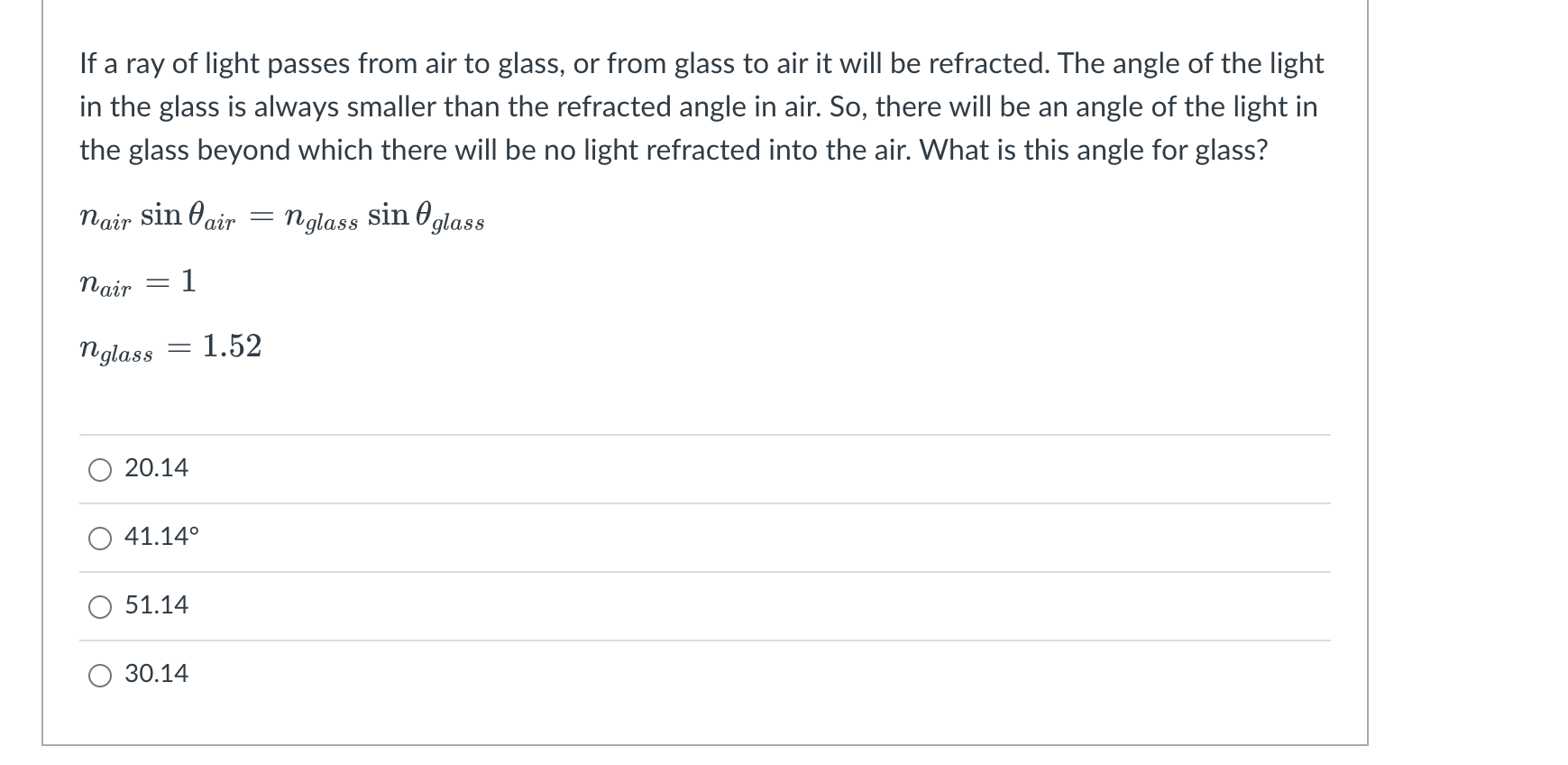Click the phrase 'What is this angle for glass?'
The height and width of the screenshot is (765, 1568).
pos(1096,150)
